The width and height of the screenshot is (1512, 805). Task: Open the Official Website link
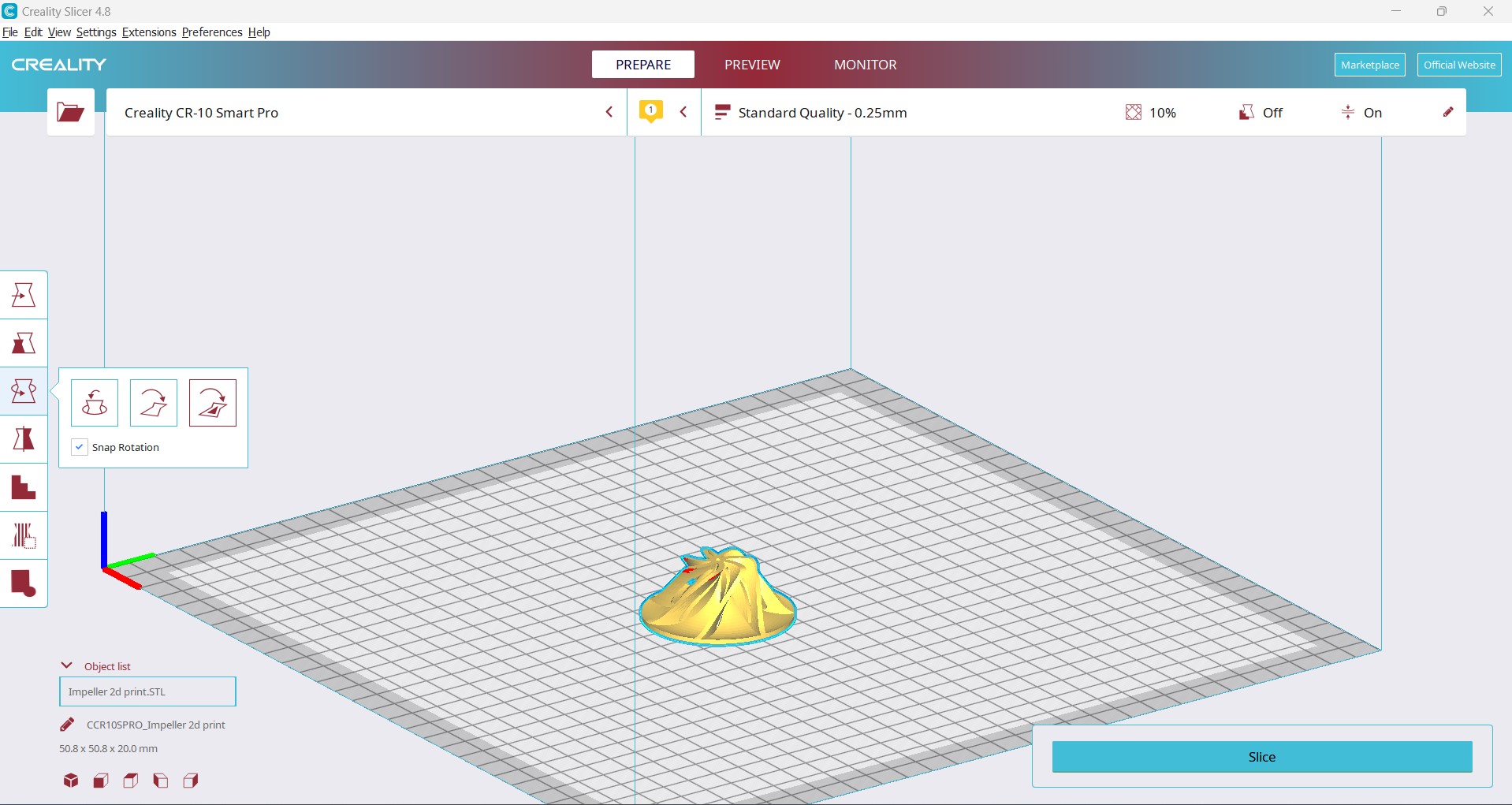1459,65
